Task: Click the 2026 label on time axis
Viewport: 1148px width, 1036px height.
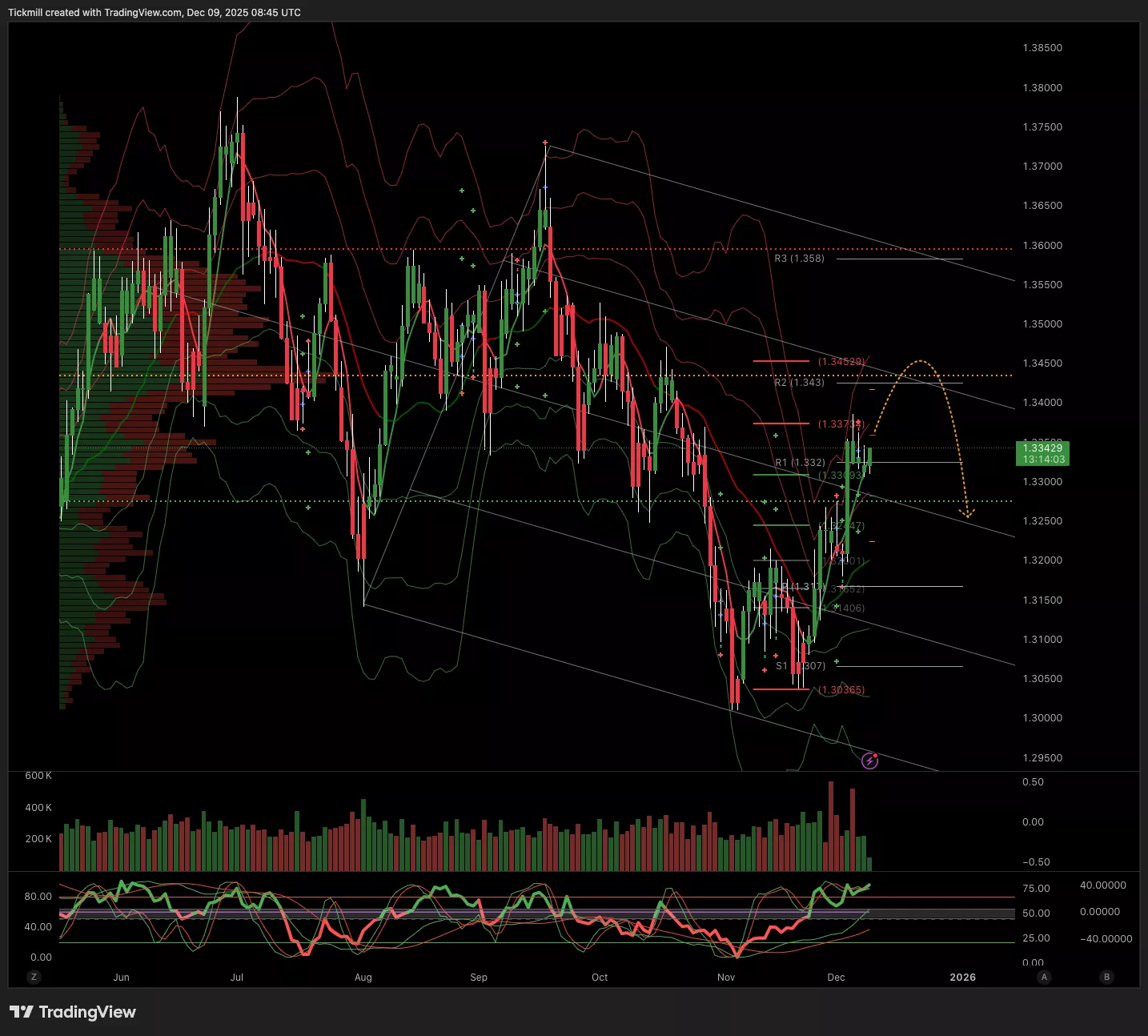Action: click(x=962, y=977)
